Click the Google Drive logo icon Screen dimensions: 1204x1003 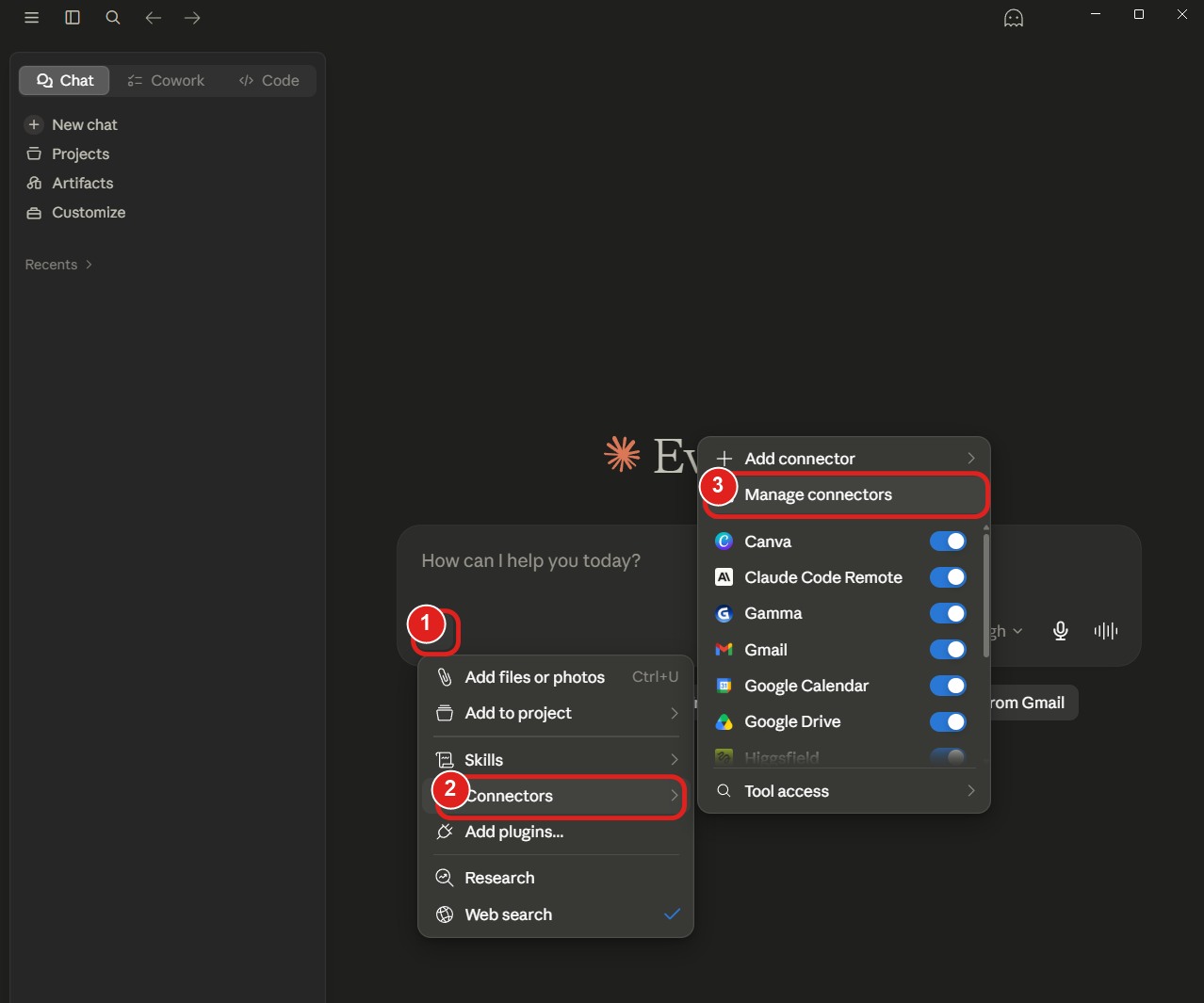pyautogui.click(x=724, y=721)
